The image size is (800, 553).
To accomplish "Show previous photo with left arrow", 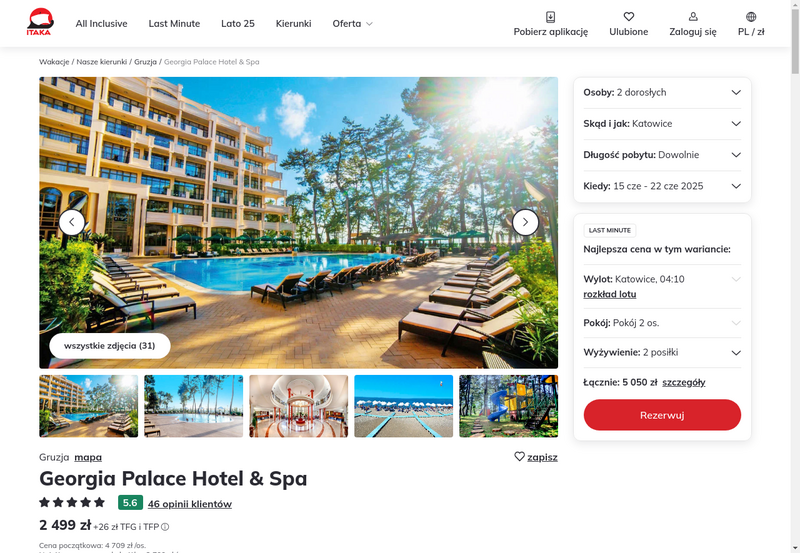I will [72, 222].
